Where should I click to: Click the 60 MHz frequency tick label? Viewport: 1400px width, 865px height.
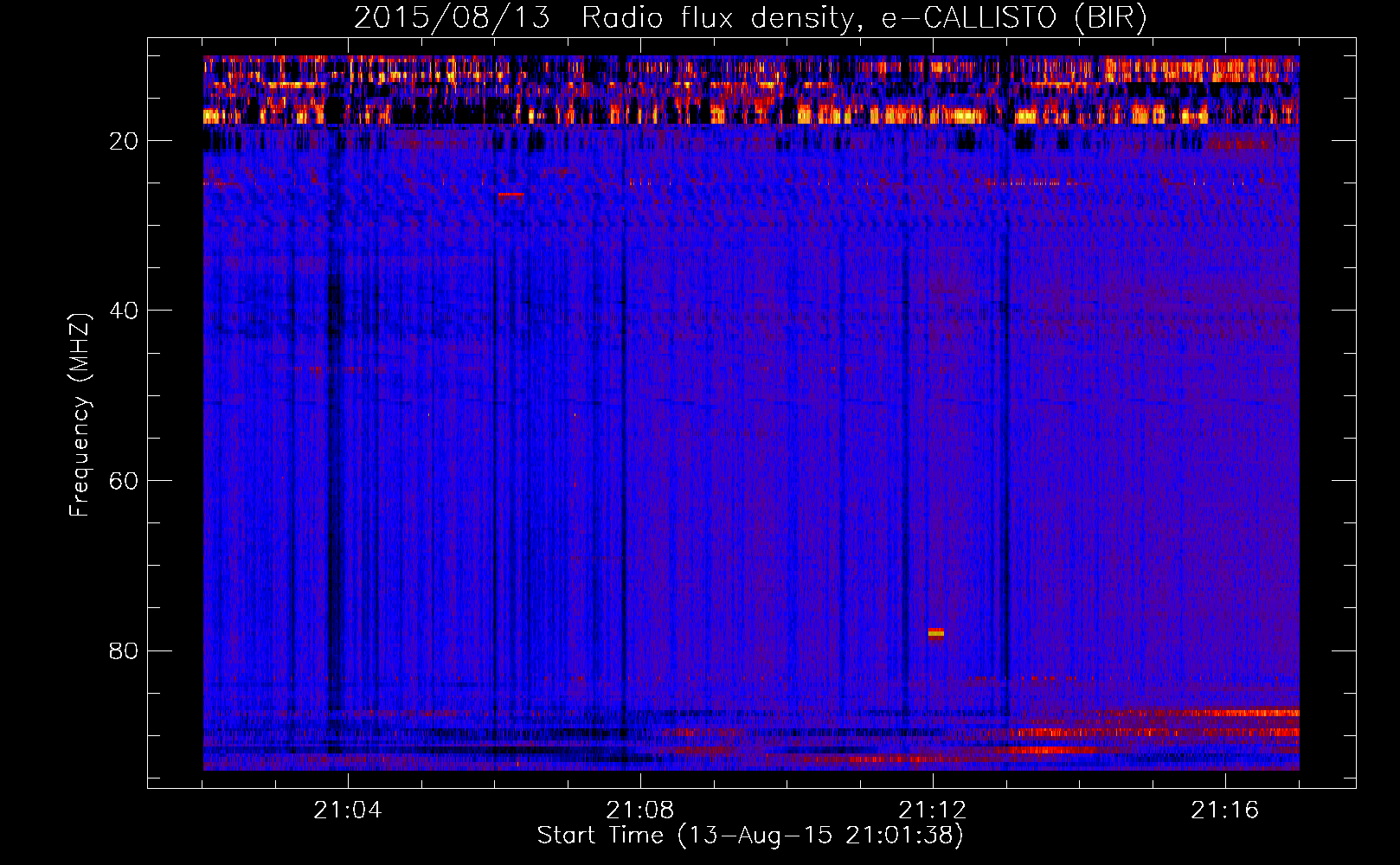[124, 481]
